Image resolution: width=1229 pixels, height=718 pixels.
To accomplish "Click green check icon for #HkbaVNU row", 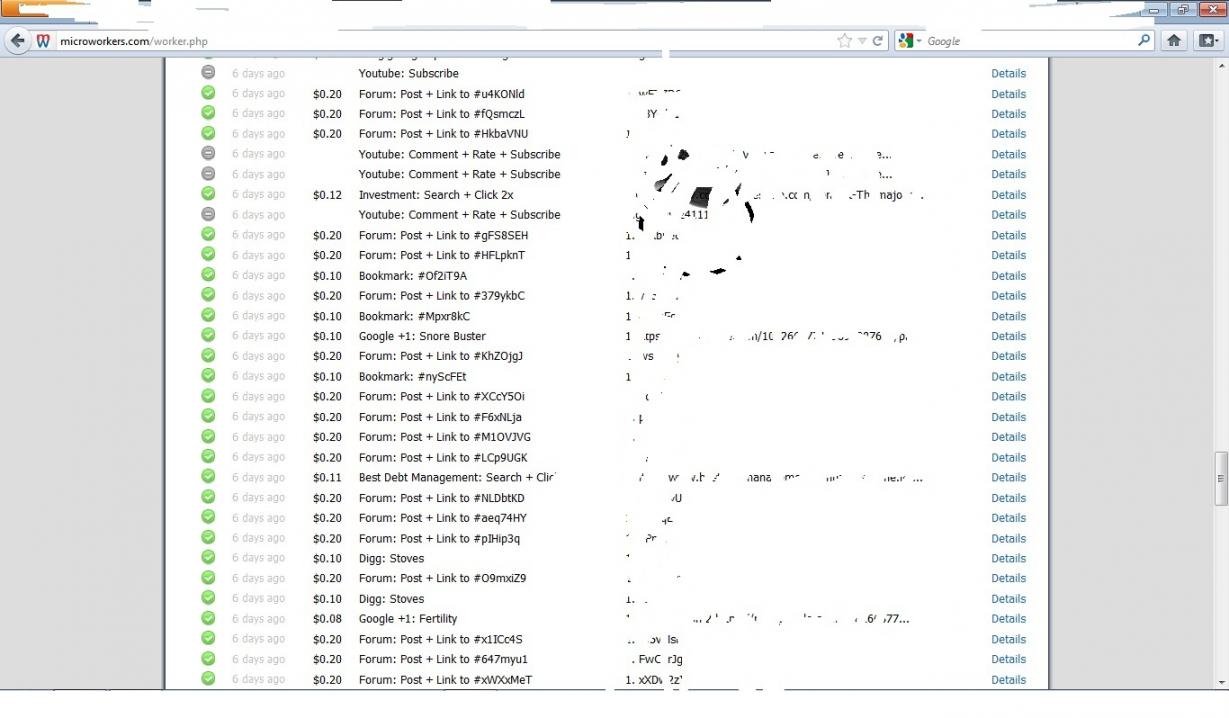I will click(208, 133).
